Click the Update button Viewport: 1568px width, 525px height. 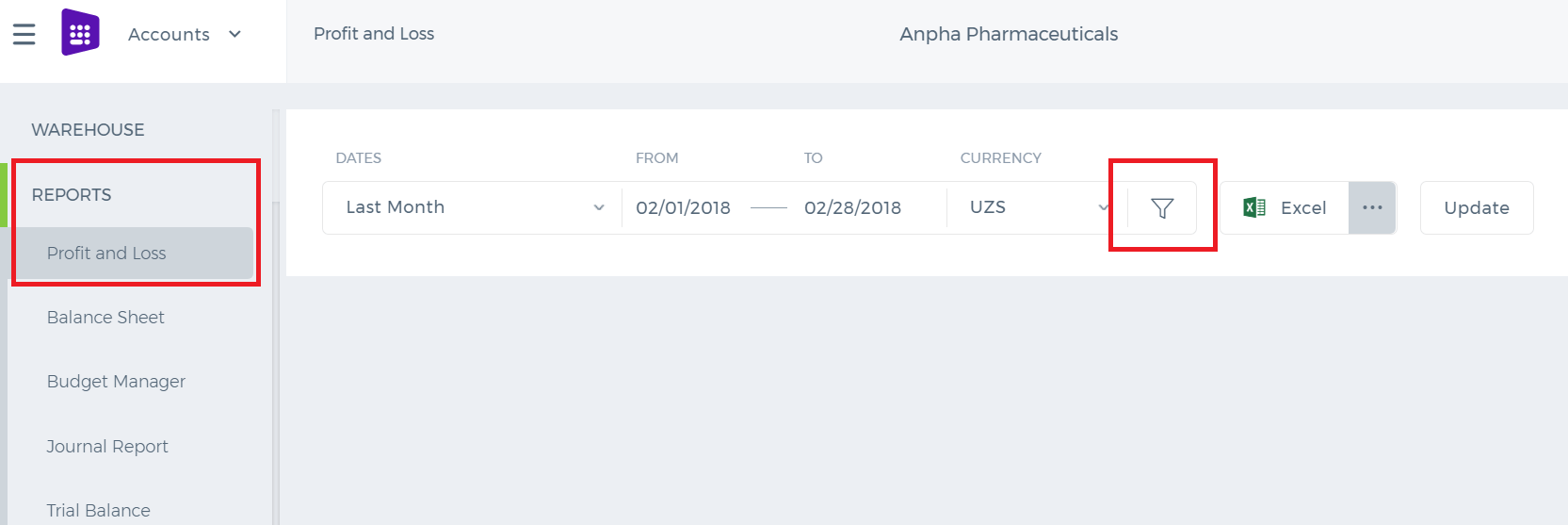tap(1477, 207)
